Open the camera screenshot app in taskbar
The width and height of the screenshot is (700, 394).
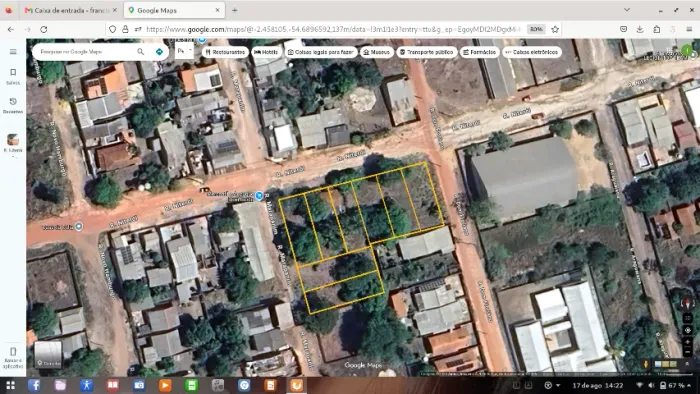[139, 385]
